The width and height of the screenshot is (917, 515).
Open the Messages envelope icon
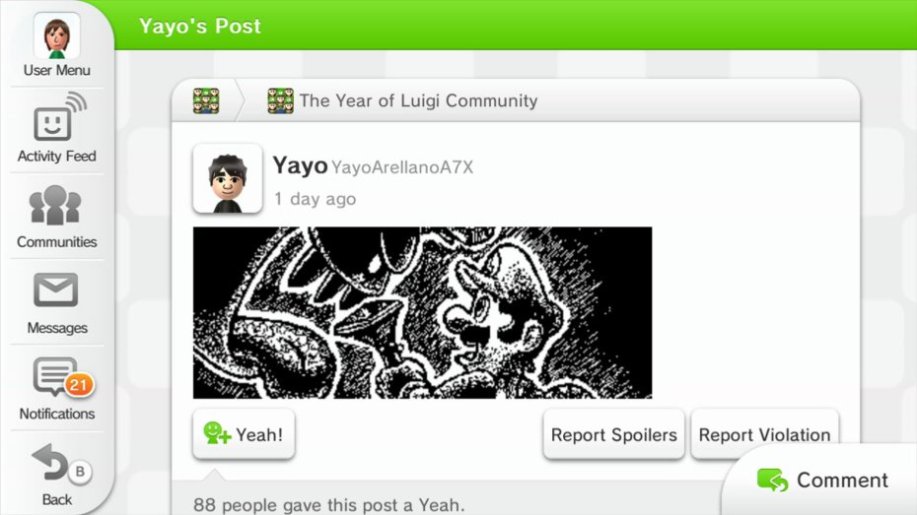click(x=56, y=290)
